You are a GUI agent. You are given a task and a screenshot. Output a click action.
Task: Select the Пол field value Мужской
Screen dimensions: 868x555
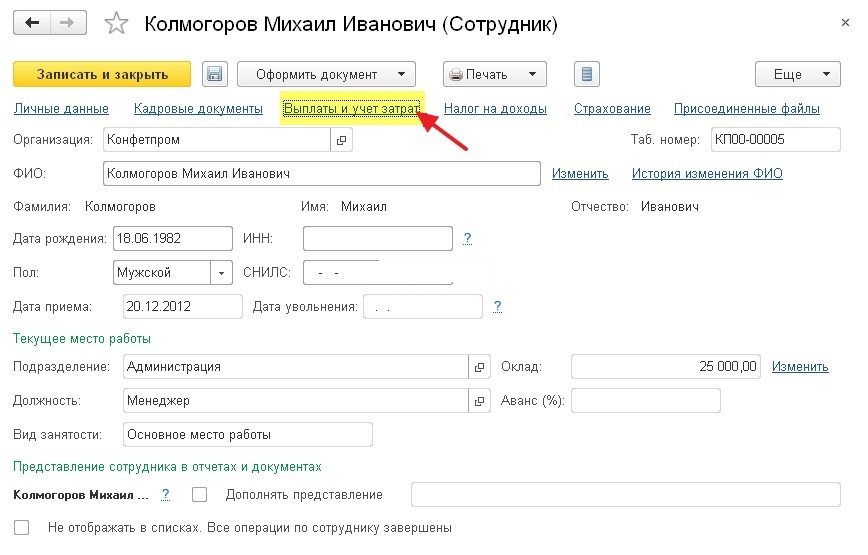tap(162, 273)
